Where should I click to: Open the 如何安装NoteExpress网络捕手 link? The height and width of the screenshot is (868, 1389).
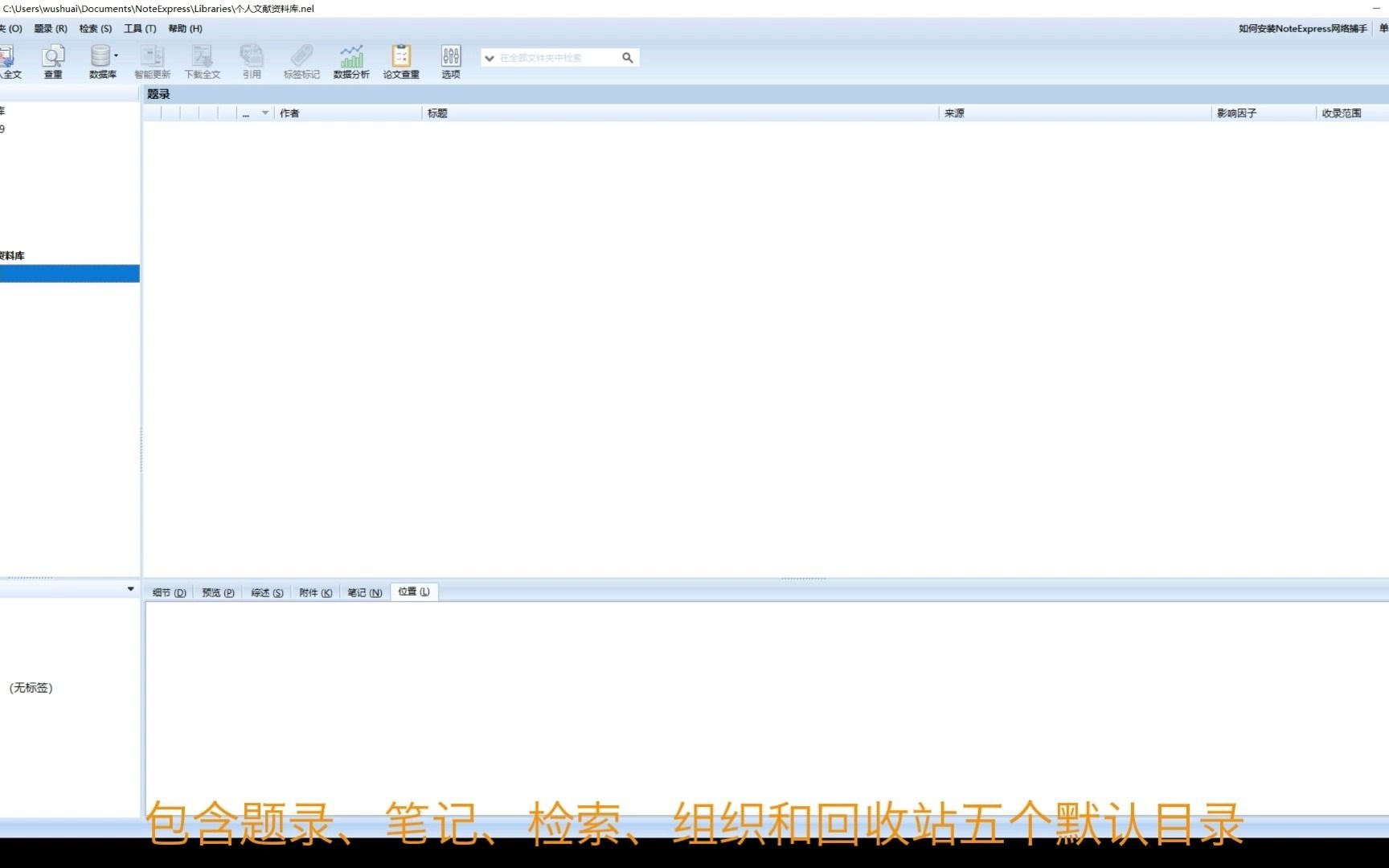click(x=1302, y=28)
